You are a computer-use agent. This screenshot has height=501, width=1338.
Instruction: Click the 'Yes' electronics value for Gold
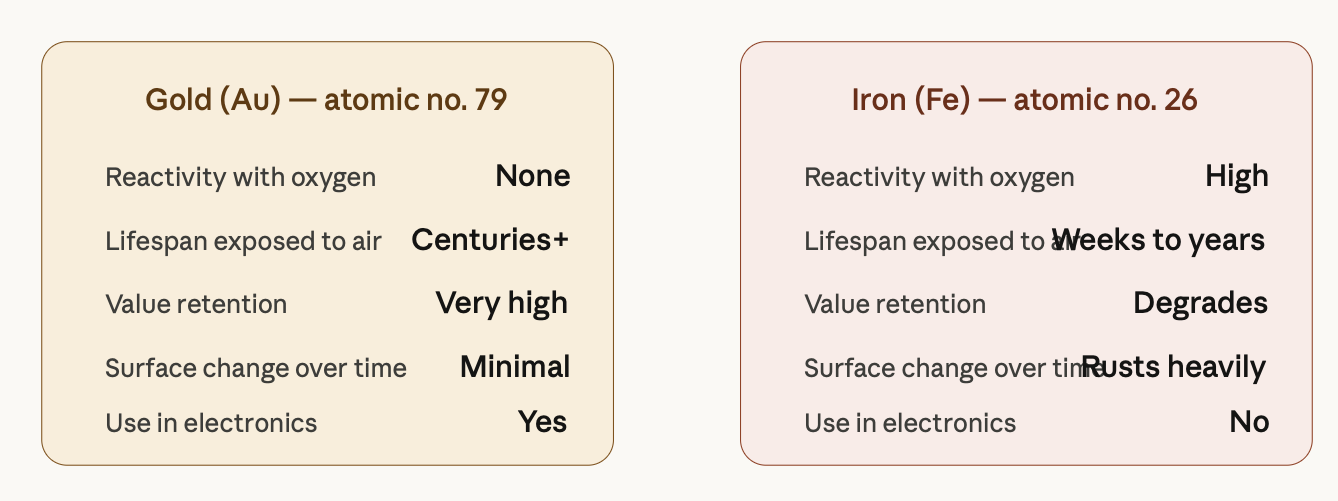[x=543, y=422]
